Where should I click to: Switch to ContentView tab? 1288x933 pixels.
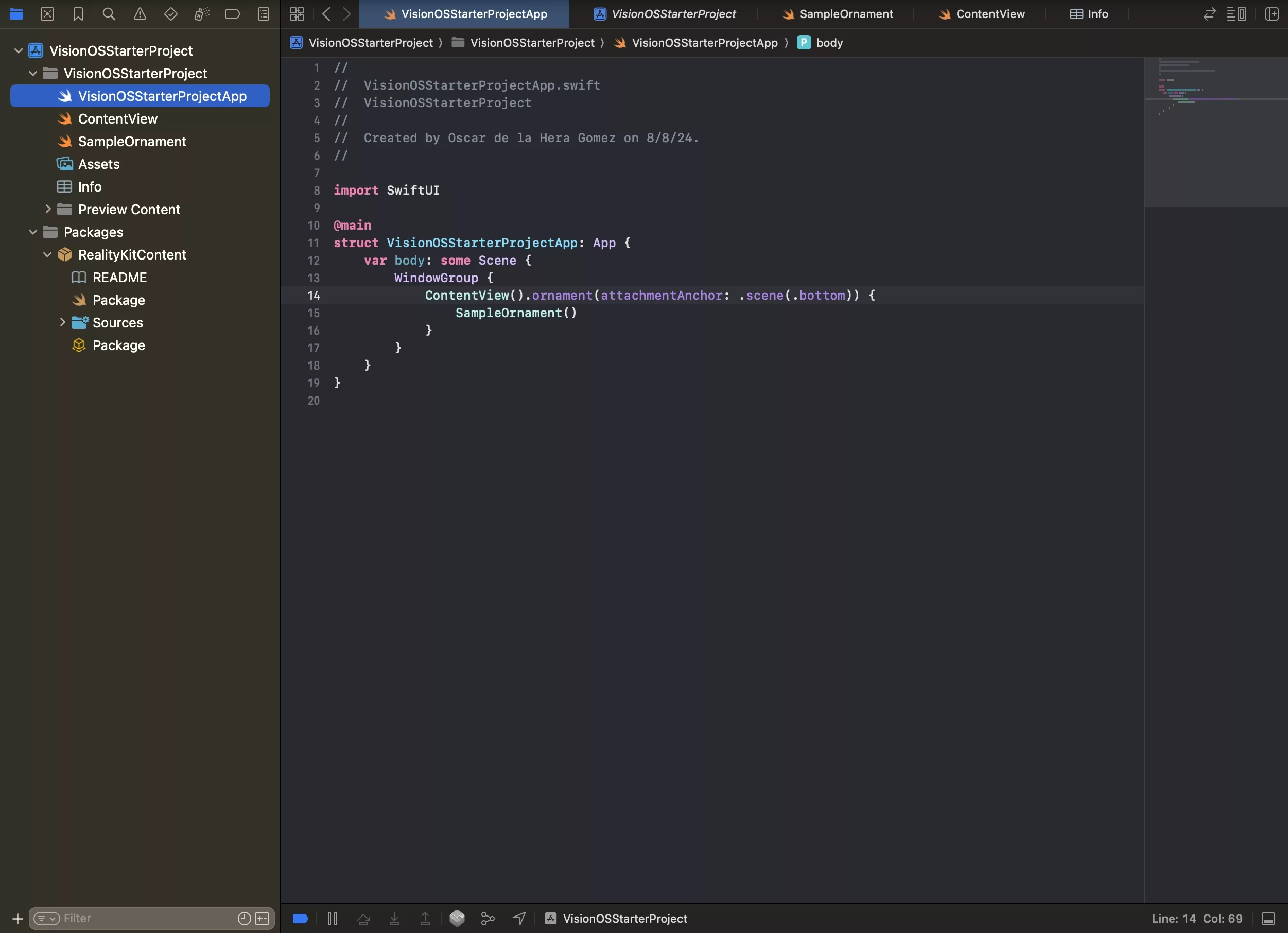(x=981, y=14)
